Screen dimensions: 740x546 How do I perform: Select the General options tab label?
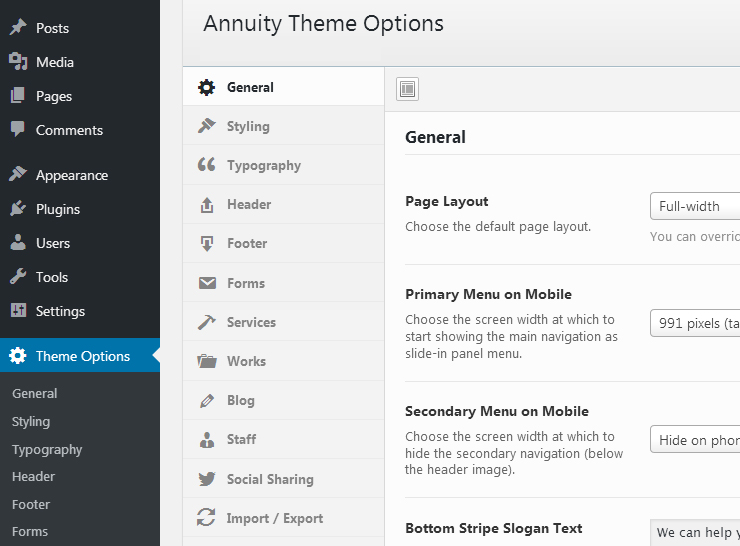coord(250,87)
